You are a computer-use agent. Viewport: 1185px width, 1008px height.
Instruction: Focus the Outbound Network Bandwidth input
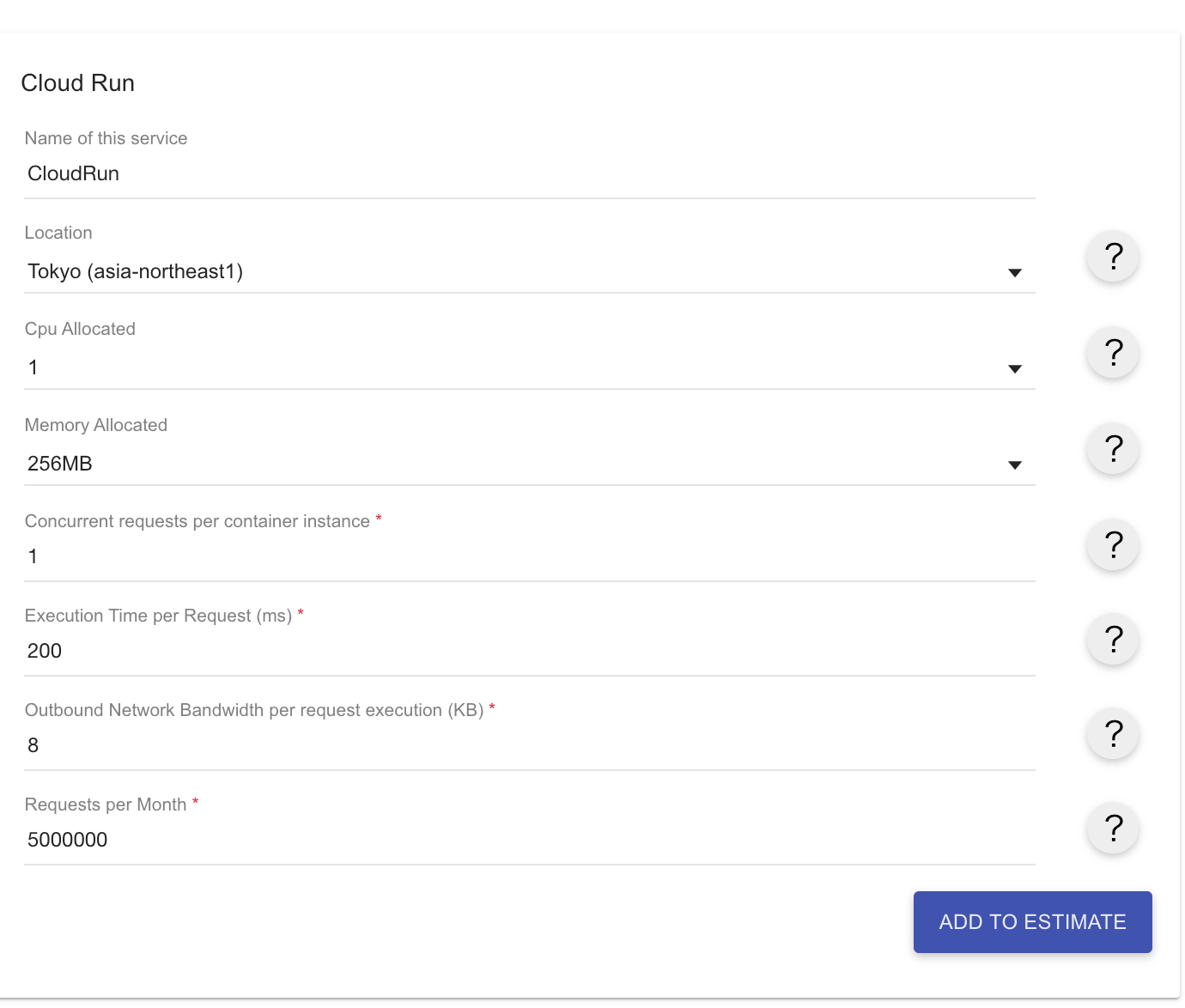(x=530, y=746)
